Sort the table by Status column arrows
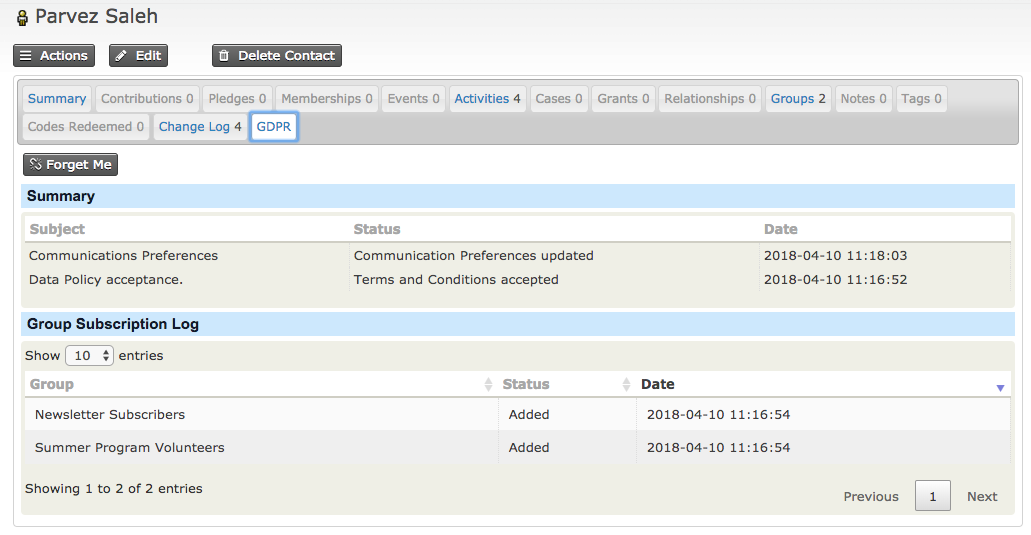The width and height of the screenshot is (1031, 535). (x=626, y=384)
